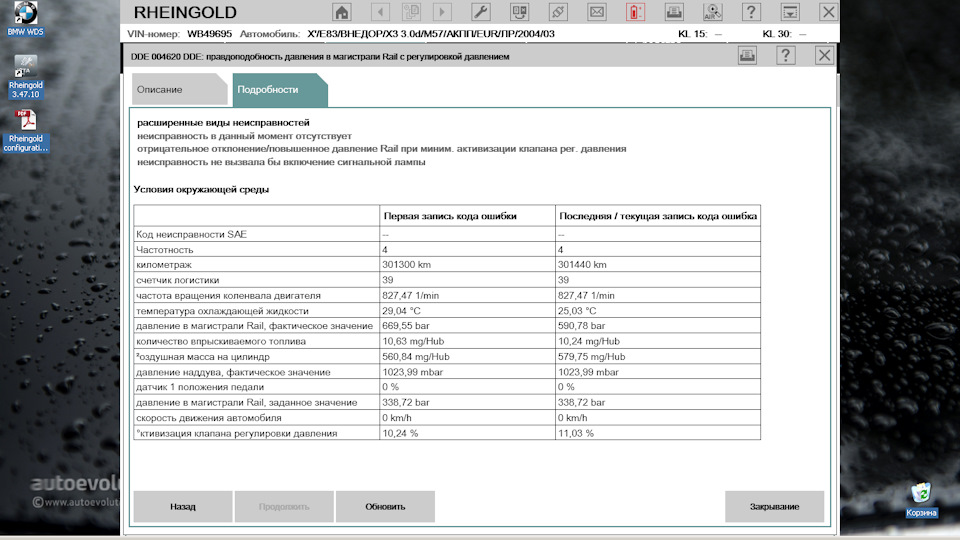
Task: Click the 579,75 mg/Hub air mass cell
Action: coord(658,356)
